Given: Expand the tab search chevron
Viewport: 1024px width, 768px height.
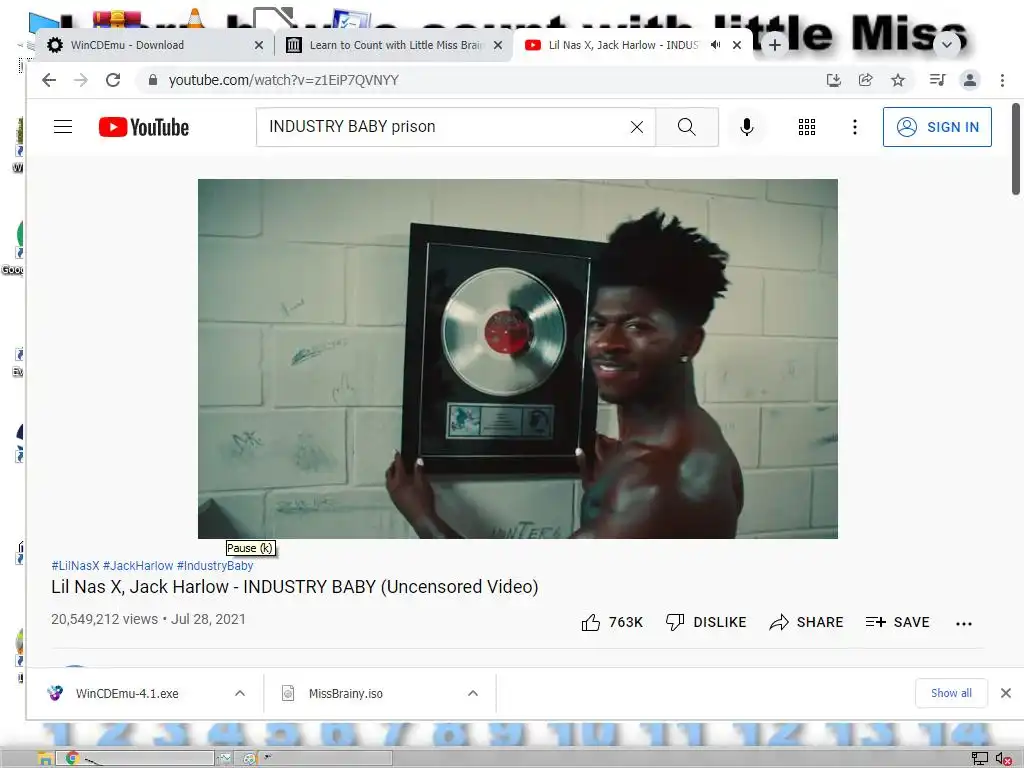Looking at the screenshot, I should point(947,45).
